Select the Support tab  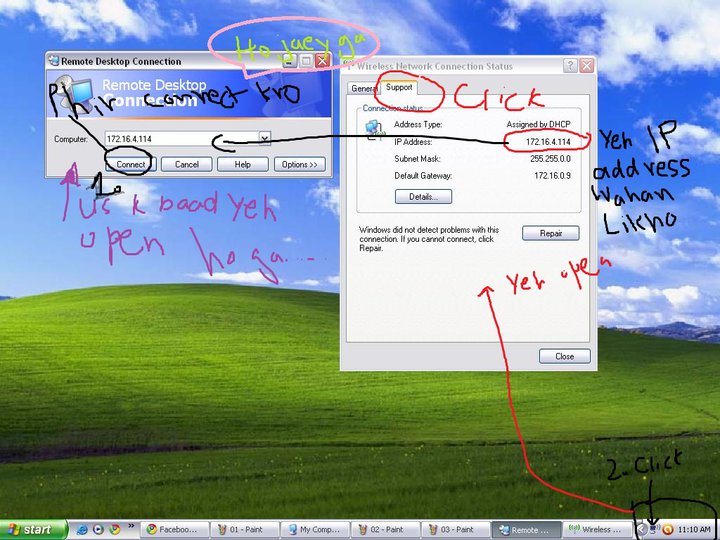[x=398, y=88]
